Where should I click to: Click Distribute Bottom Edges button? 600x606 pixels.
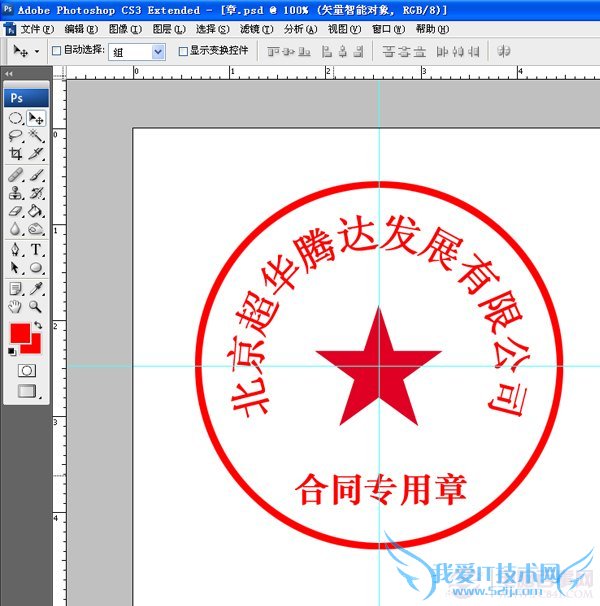[419, 51]
